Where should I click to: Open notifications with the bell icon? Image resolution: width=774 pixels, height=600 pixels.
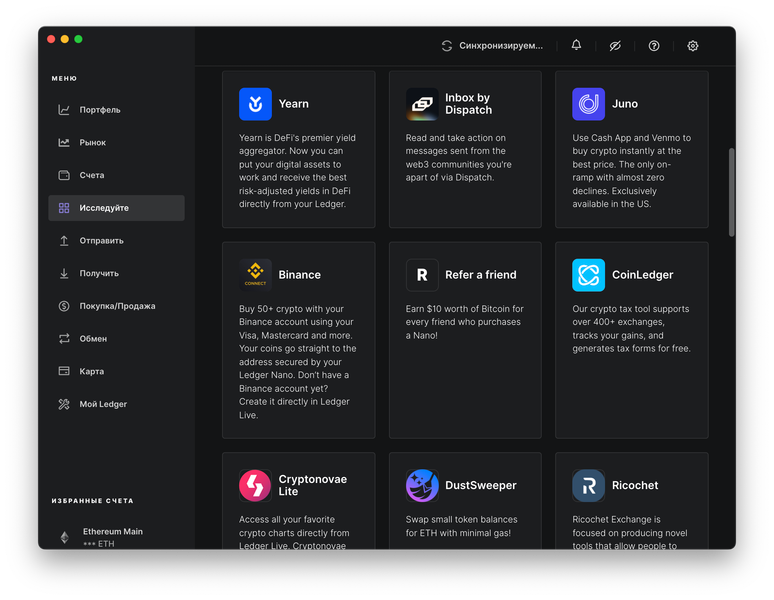pyautogui.click(x=576, y=45)
